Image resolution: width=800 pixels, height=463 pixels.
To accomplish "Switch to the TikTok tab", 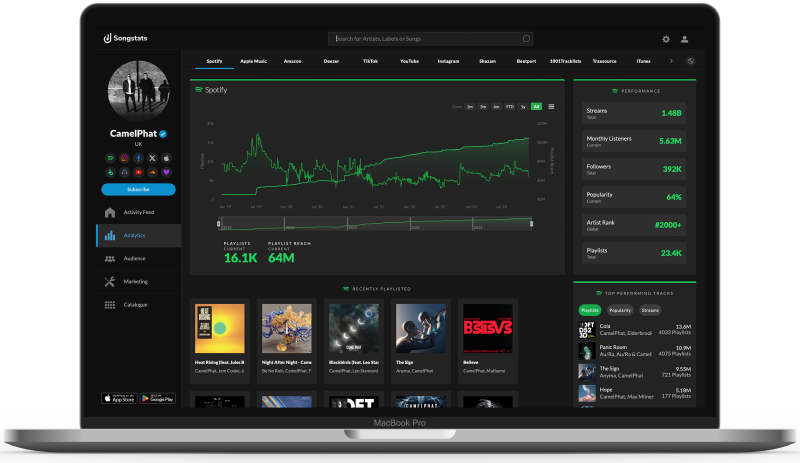I will point(370,61).
